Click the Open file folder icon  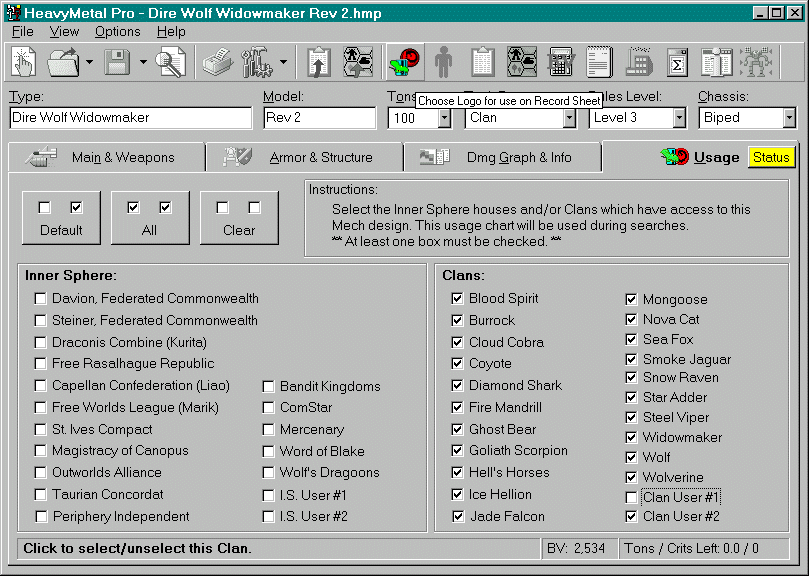(63, 62)
